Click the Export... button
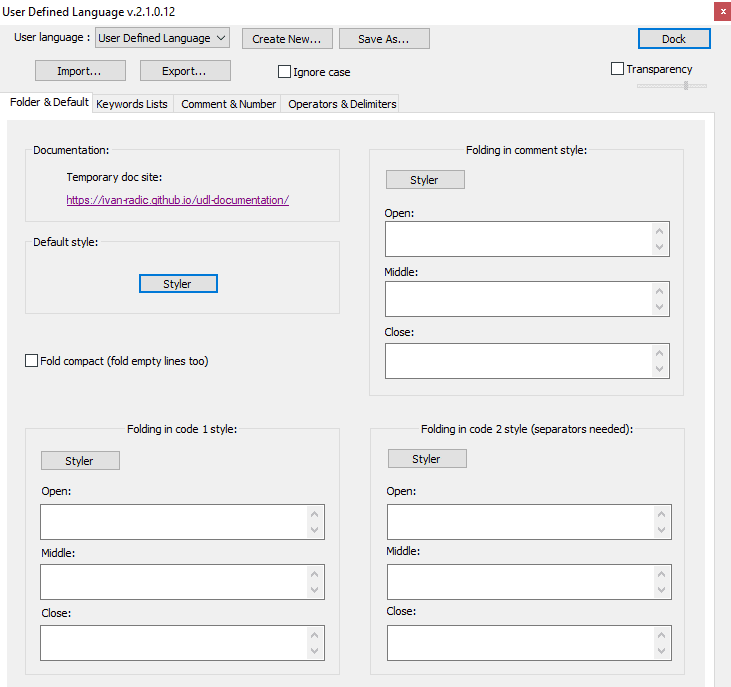The height and width of the screenshot is (687, 731). tap(185, 71)
